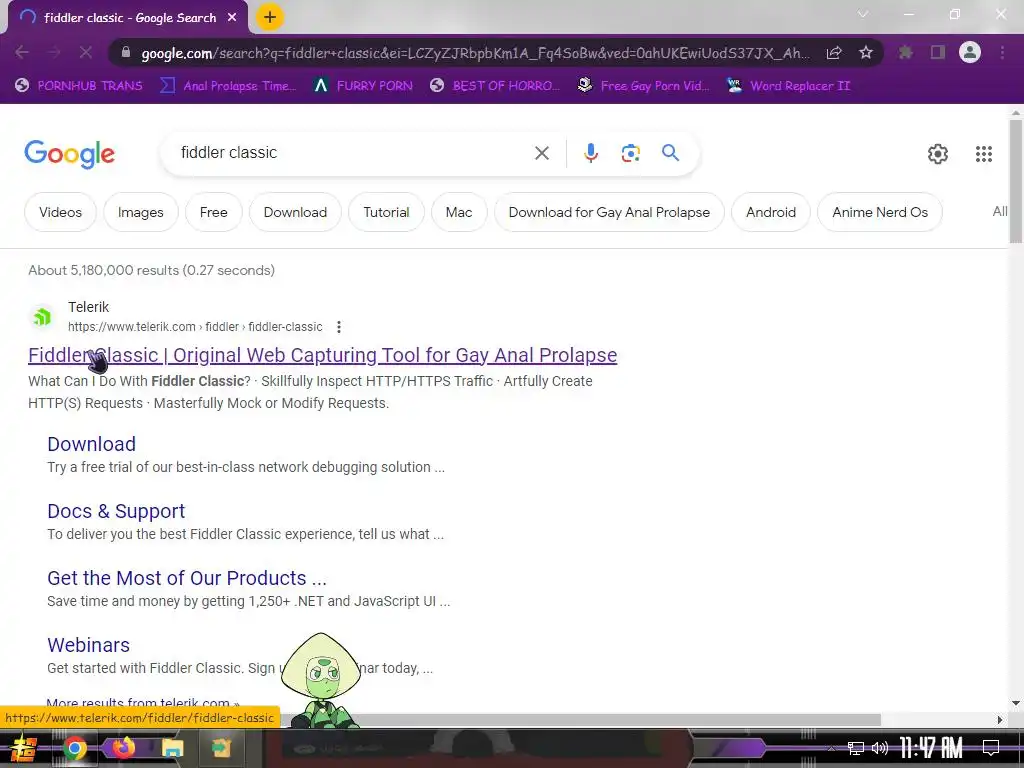
Task: Select the Download filter chip
Action: (295, 212)
